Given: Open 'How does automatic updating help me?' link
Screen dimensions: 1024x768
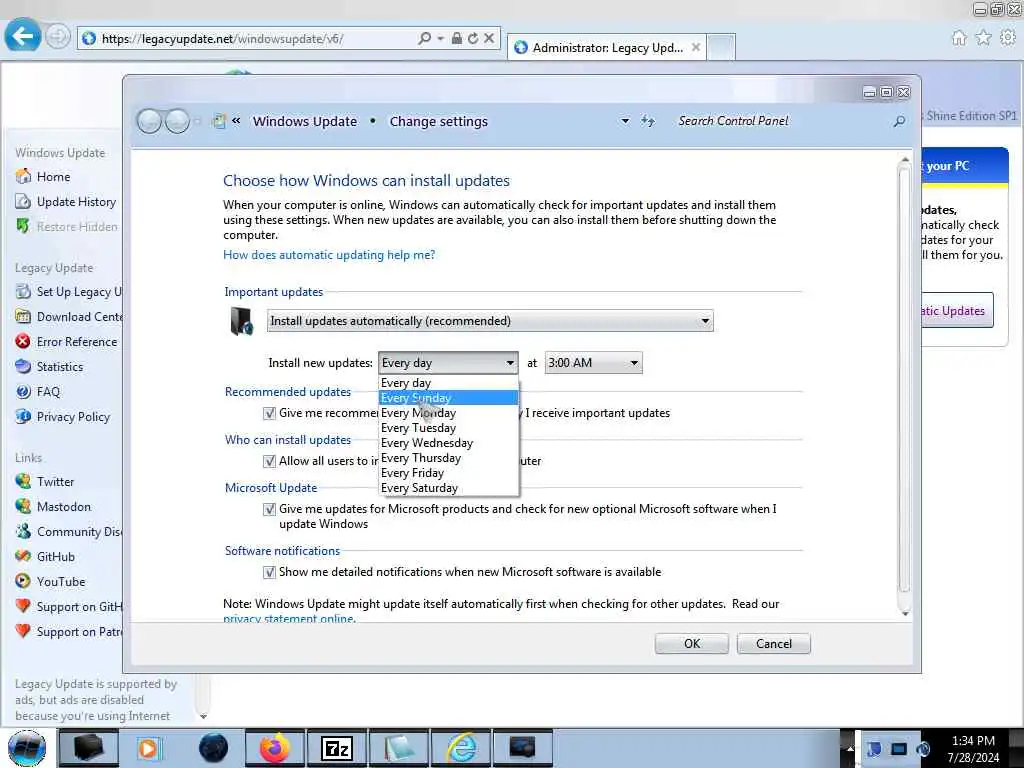Looking at the screenshot, I should 329,255.
